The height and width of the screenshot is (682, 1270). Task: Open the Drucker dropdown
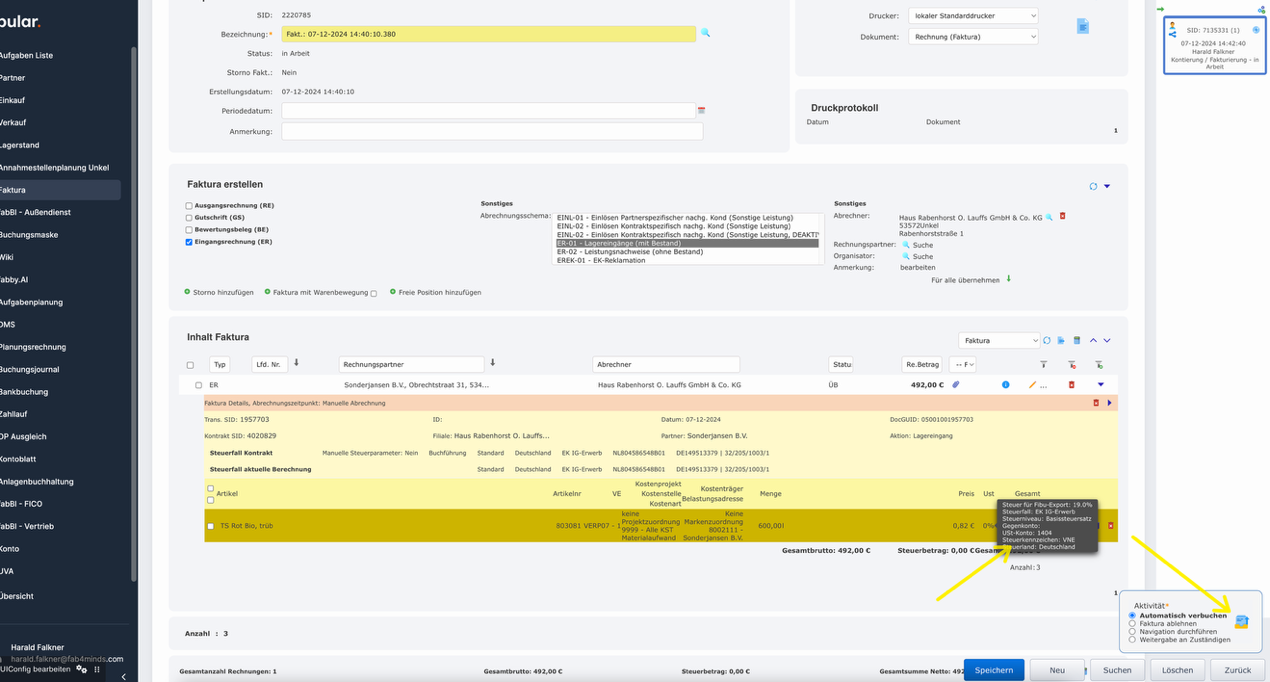[x=972, y=15]
